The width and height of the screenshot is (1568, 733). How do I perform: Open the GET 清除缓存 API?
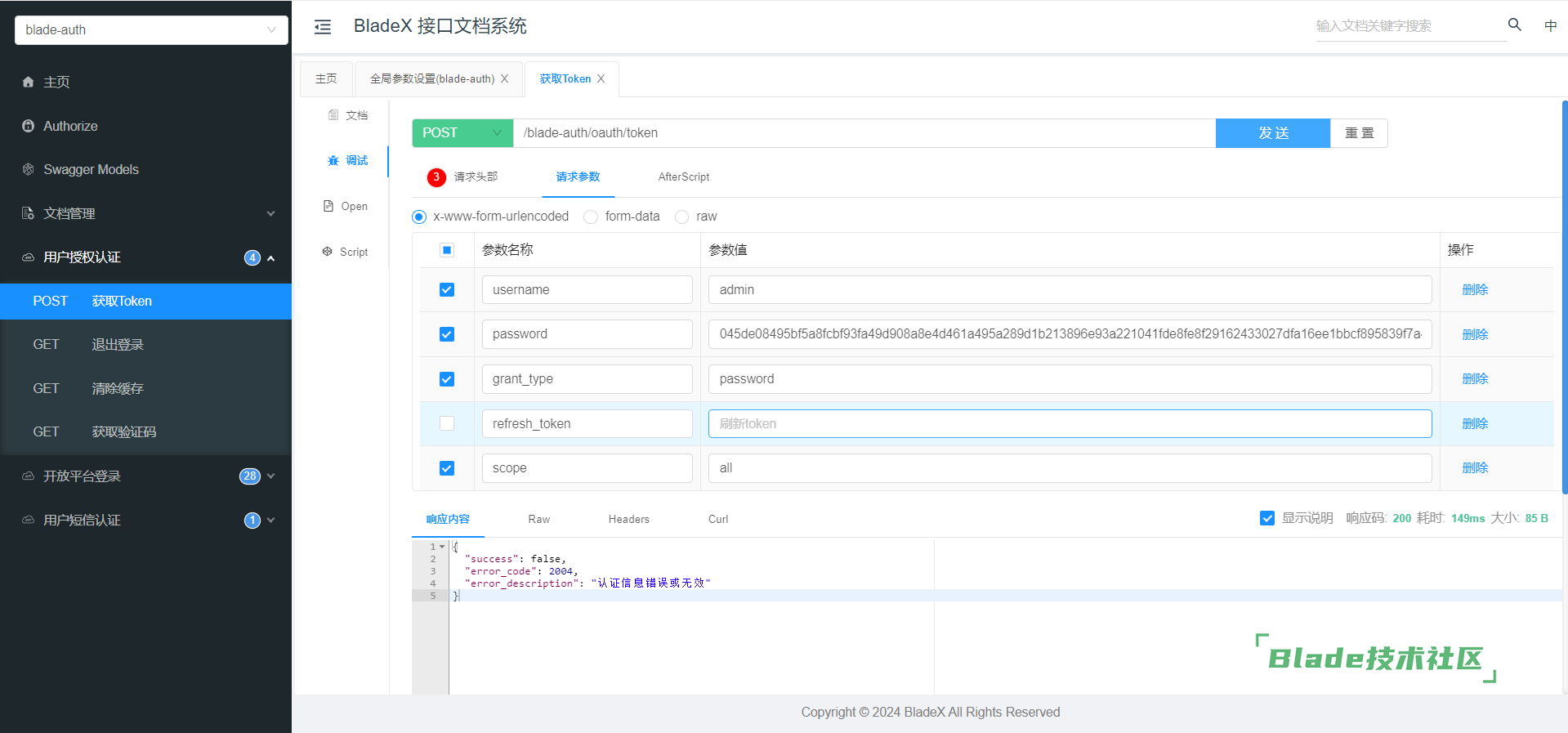(145, 389)
